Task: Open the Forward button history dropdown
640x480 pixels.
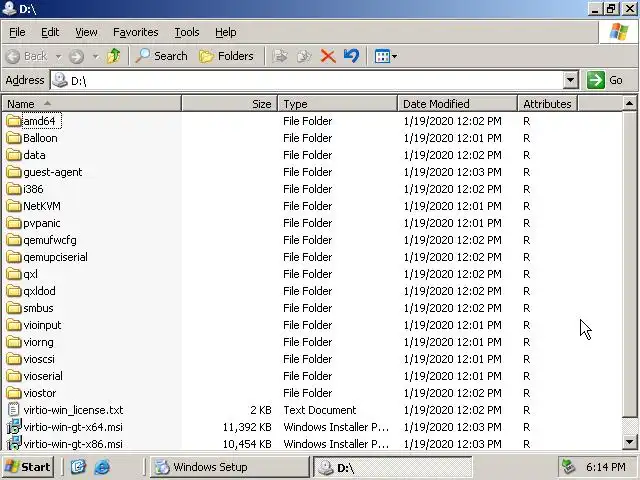Action: coord(96,56)
